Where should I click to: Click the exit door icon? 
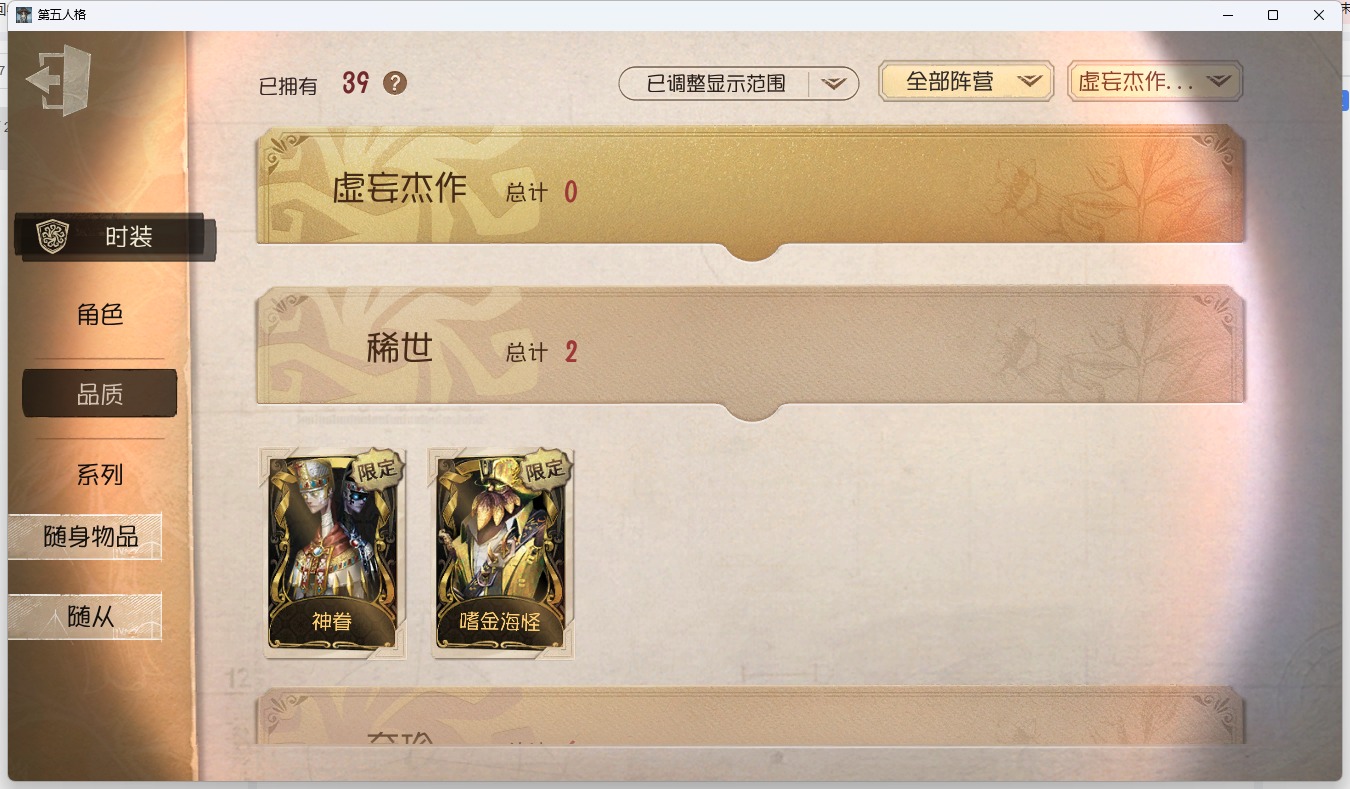pos(59,80)
